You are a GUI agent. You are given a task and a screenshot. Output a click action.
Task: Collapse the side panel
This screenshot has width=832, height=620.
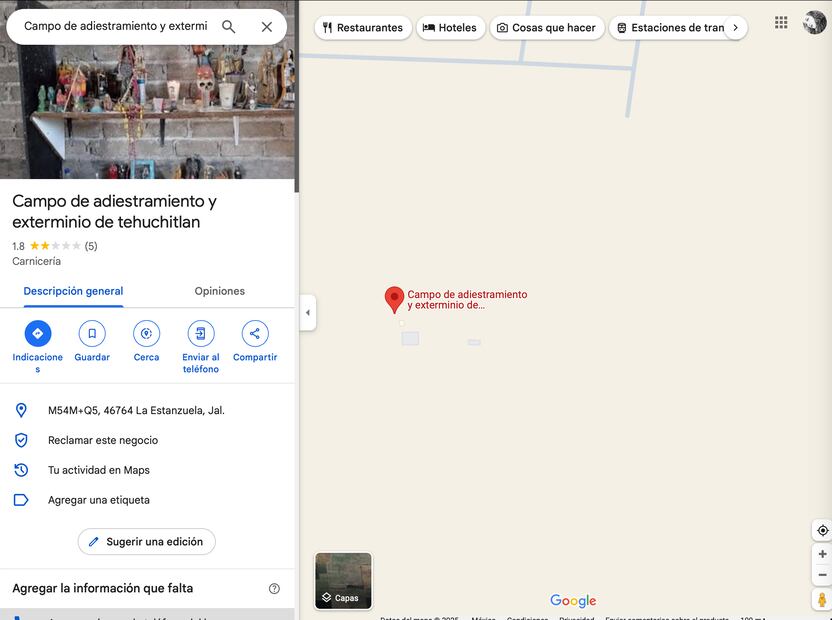click(x=307, y=313)
